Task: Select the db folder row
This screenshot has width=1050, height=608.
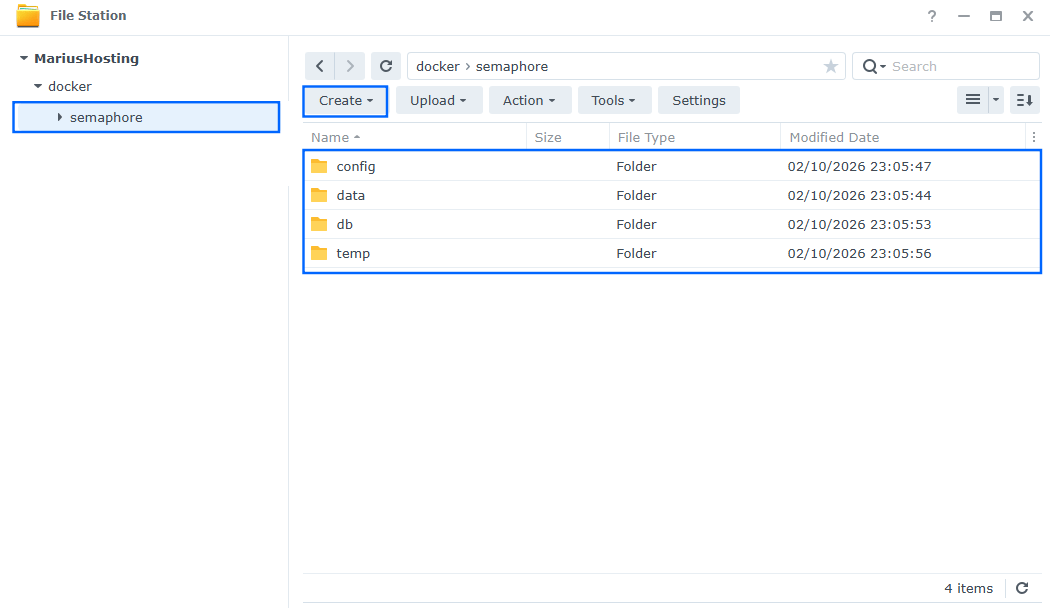Action: (x=600, y=224)
